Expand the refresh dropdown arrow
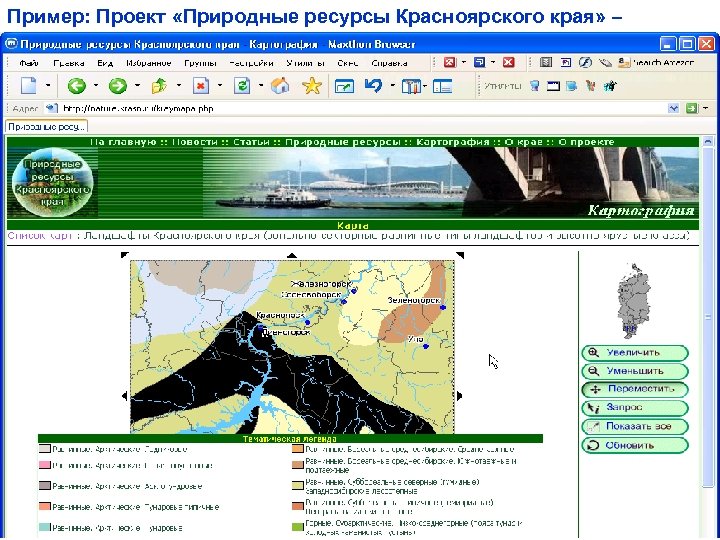The width and height of the screenshot is (720, 540). tap(260, 85)
